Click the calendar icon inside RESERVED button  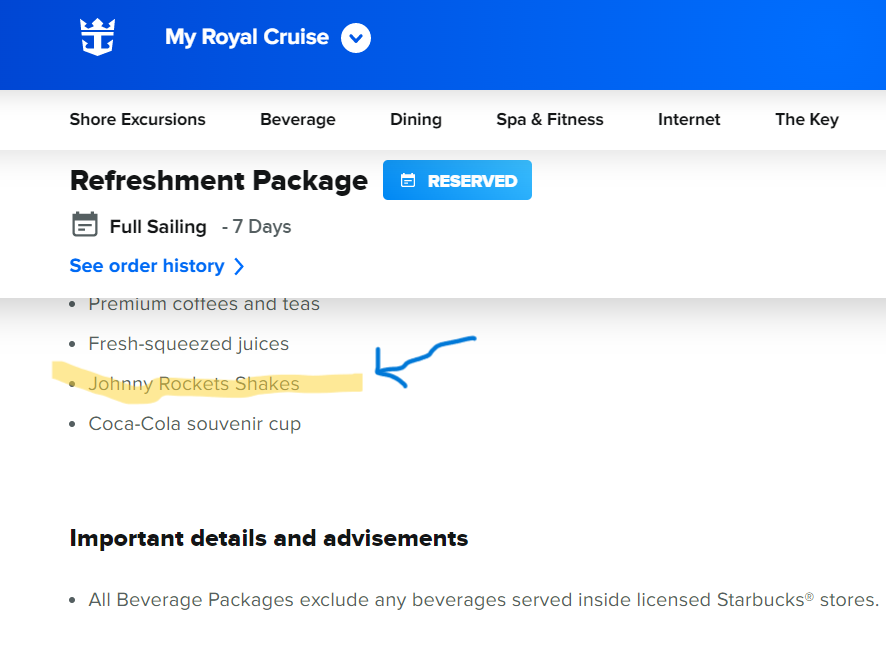point(408,181)
